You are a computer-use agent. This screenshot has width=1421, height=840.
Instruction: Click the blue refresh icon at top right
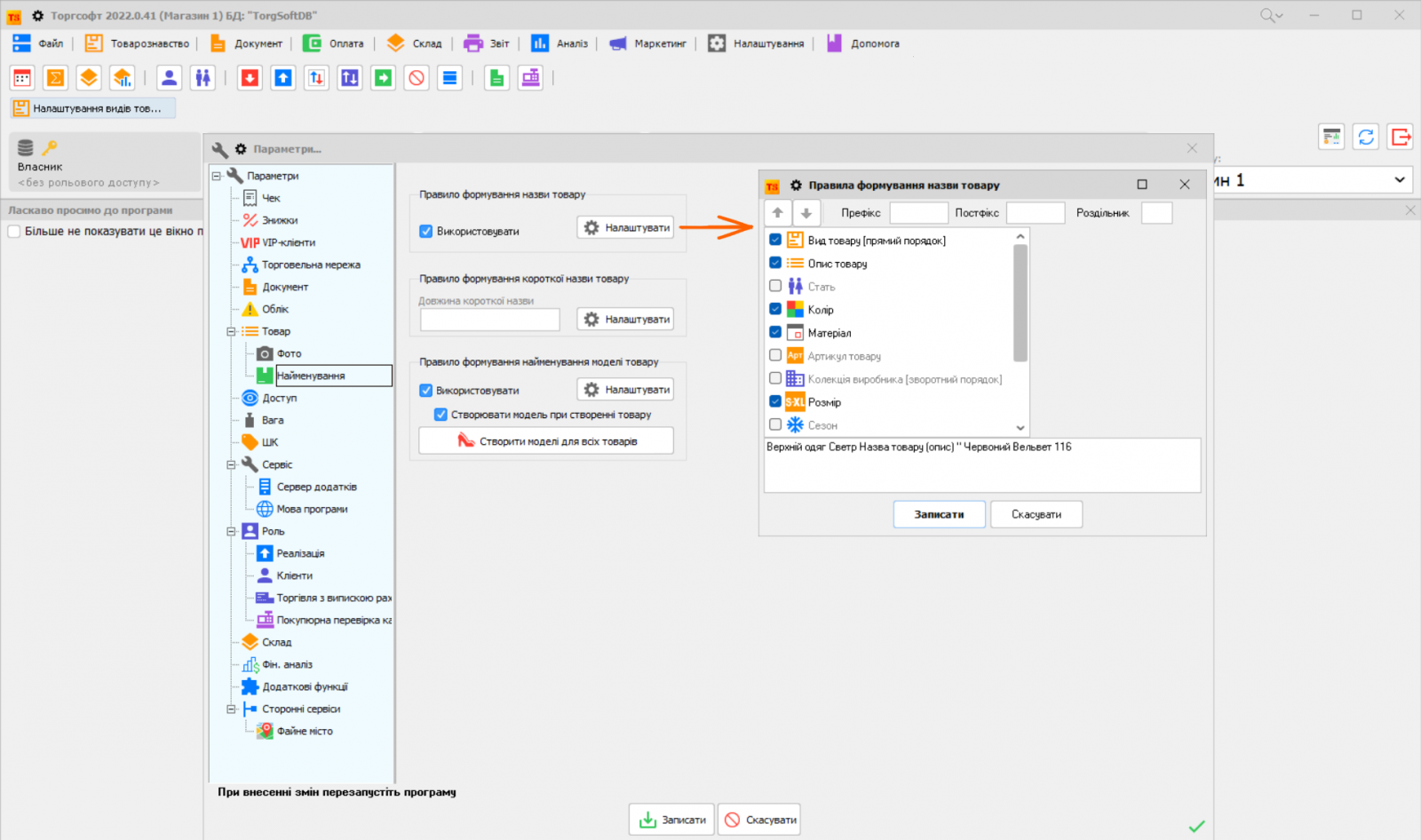(x=1366, y=137)
